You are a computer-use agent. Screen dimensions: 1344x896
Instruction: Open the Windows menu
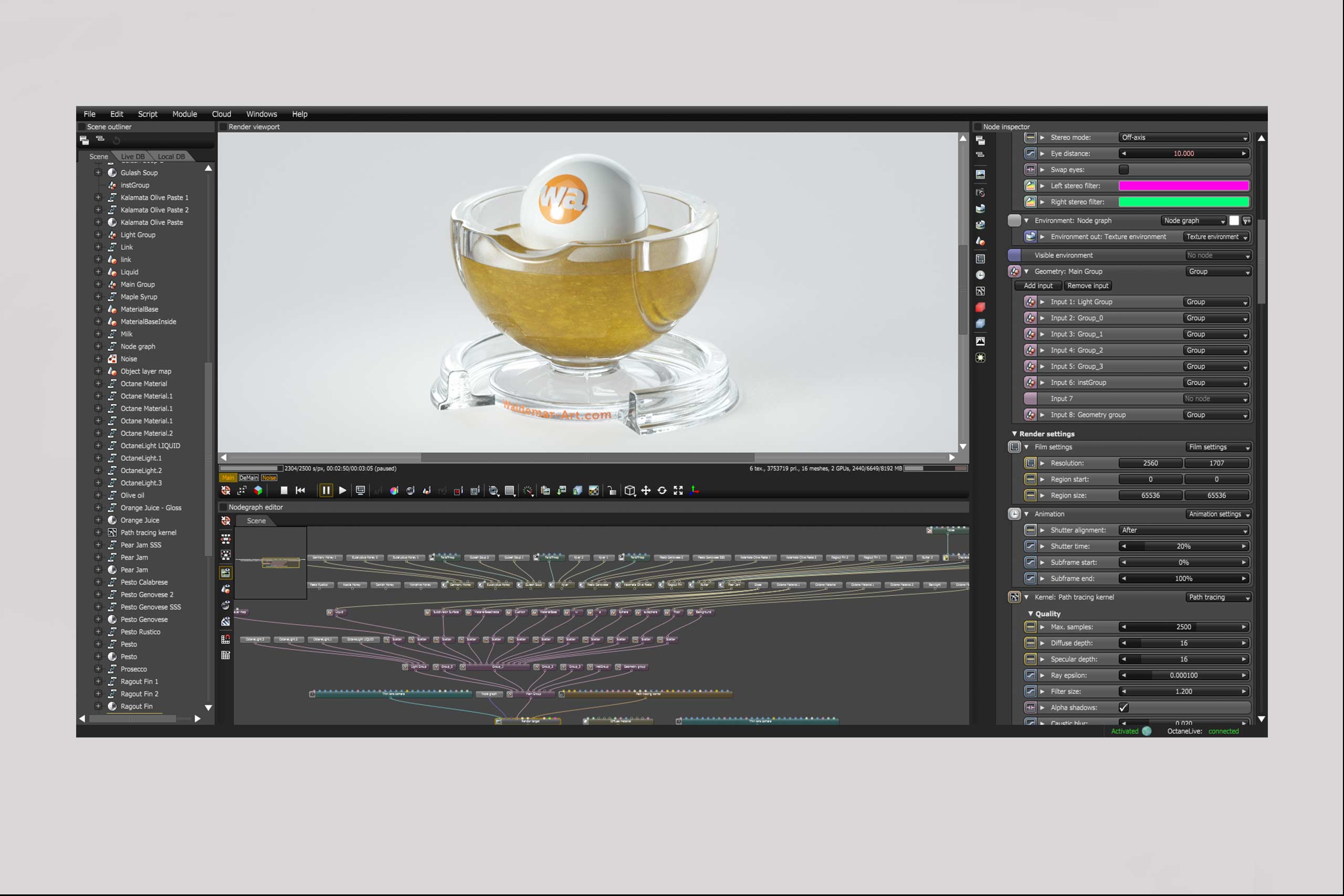262,114
